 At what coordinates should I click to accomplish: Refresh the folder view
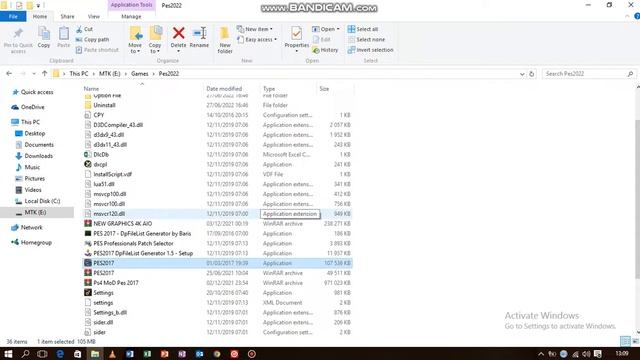(531, 74)
